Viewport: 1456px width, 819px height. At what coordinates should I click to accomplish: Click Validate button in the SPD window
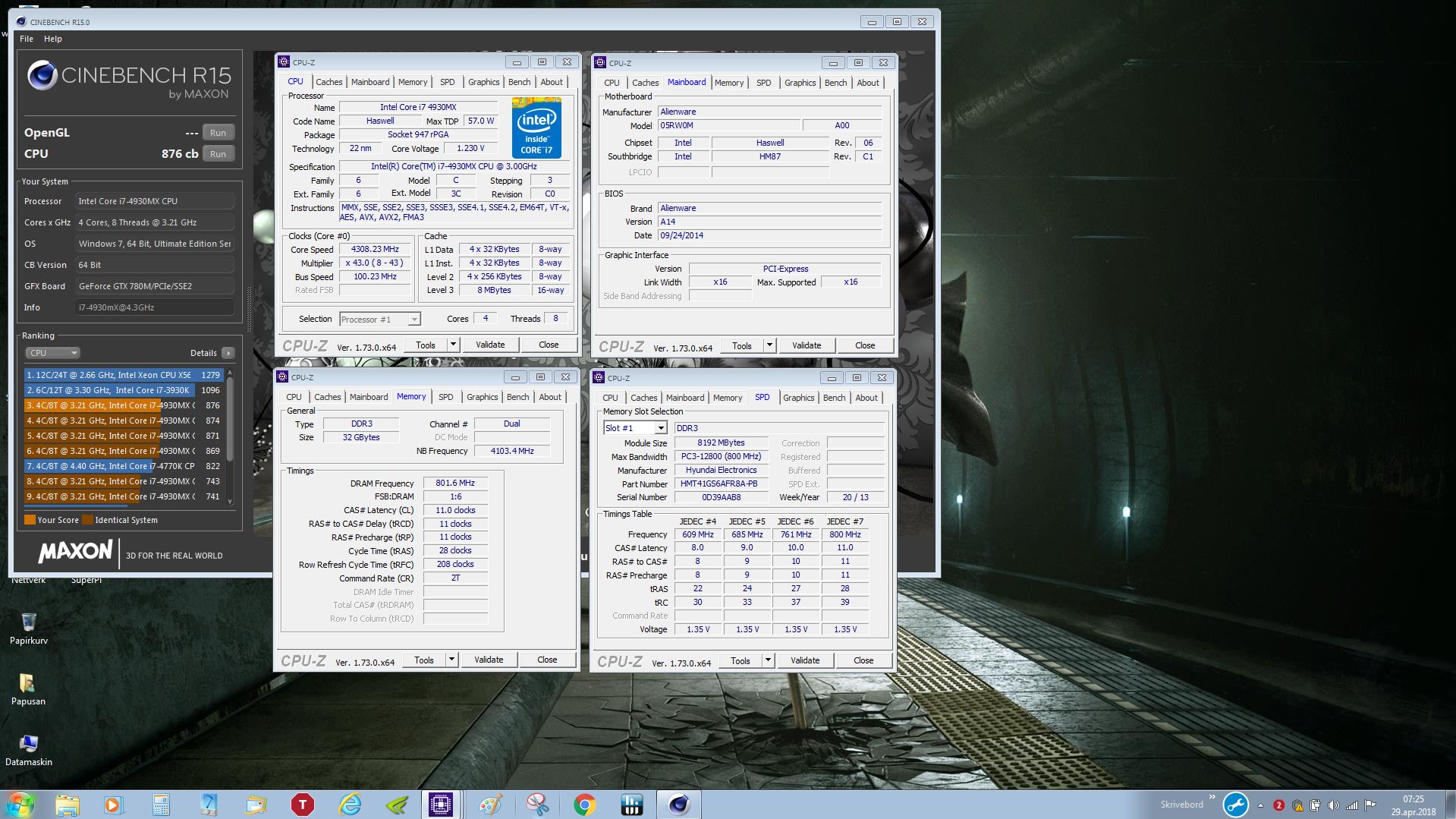(x=805, y=660)
